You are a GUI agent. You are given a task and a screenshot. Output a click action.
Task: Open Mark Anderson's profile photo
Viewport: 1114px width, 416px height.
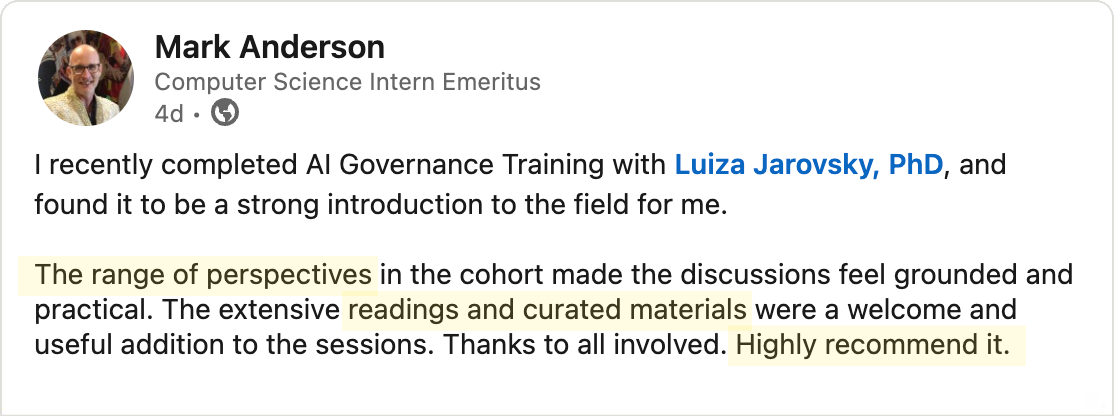click(x=86, y=77)
